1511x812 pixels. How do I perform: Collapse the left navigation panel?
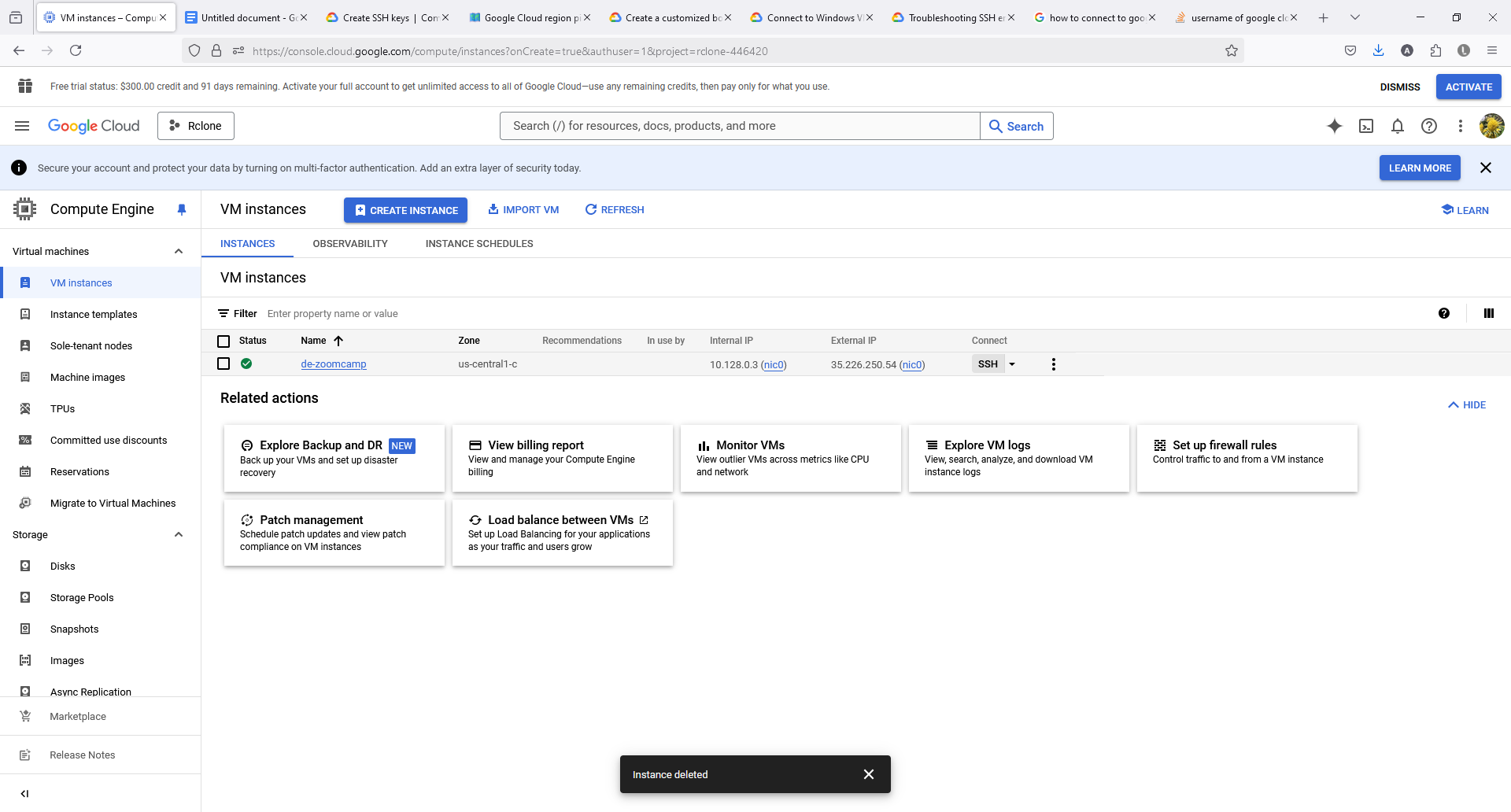pos(24,793)
